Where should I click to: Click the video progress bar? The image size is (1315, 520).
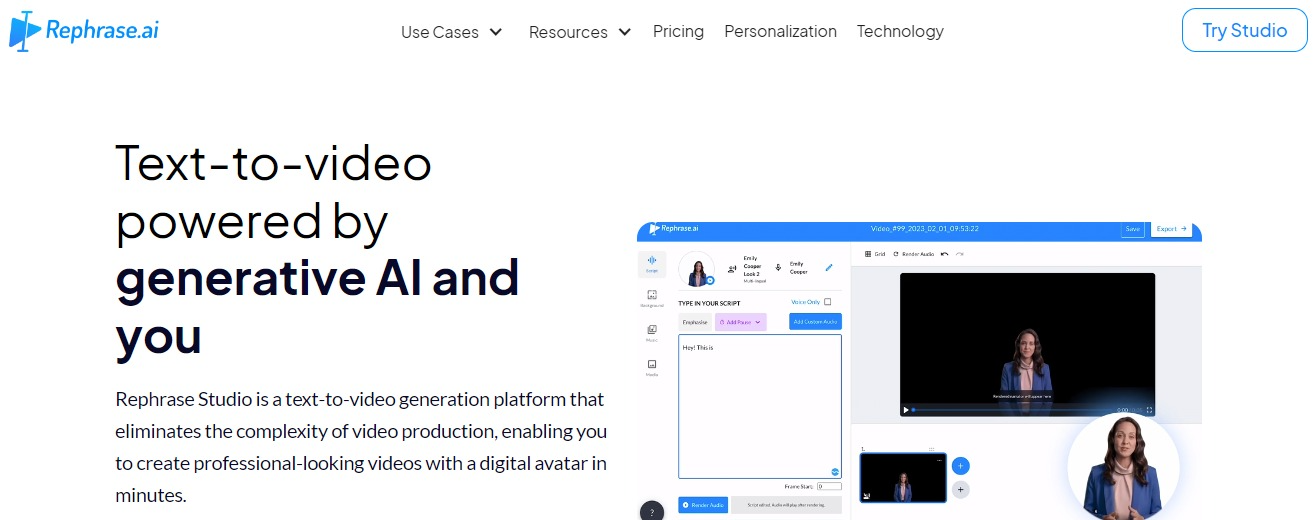coord(1012,410)
